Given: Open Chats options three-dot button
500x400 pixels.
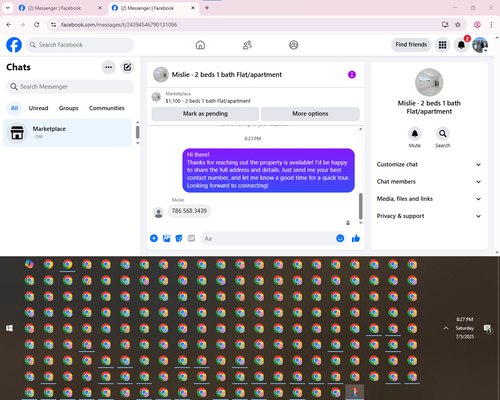Looking at the screenshot, I should click(x=108, y=67).
